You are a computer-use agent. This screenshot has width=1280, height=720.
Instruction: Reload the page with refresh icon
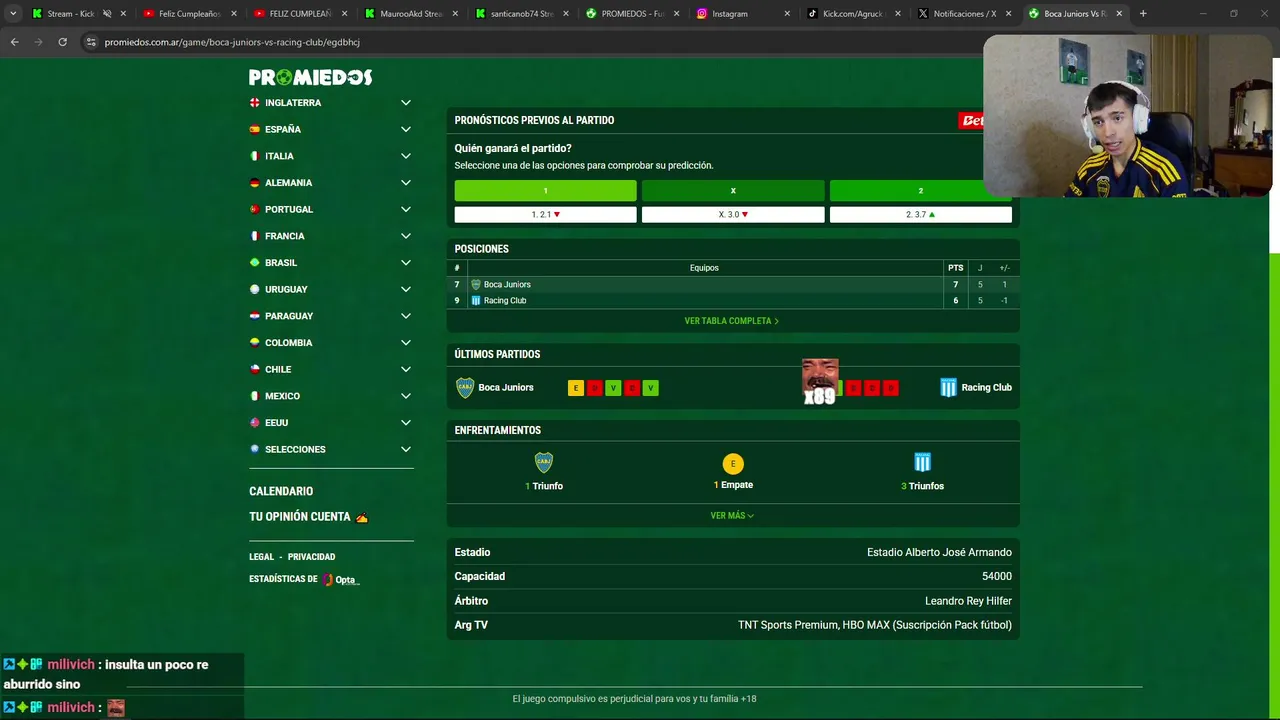pos(62,42)
